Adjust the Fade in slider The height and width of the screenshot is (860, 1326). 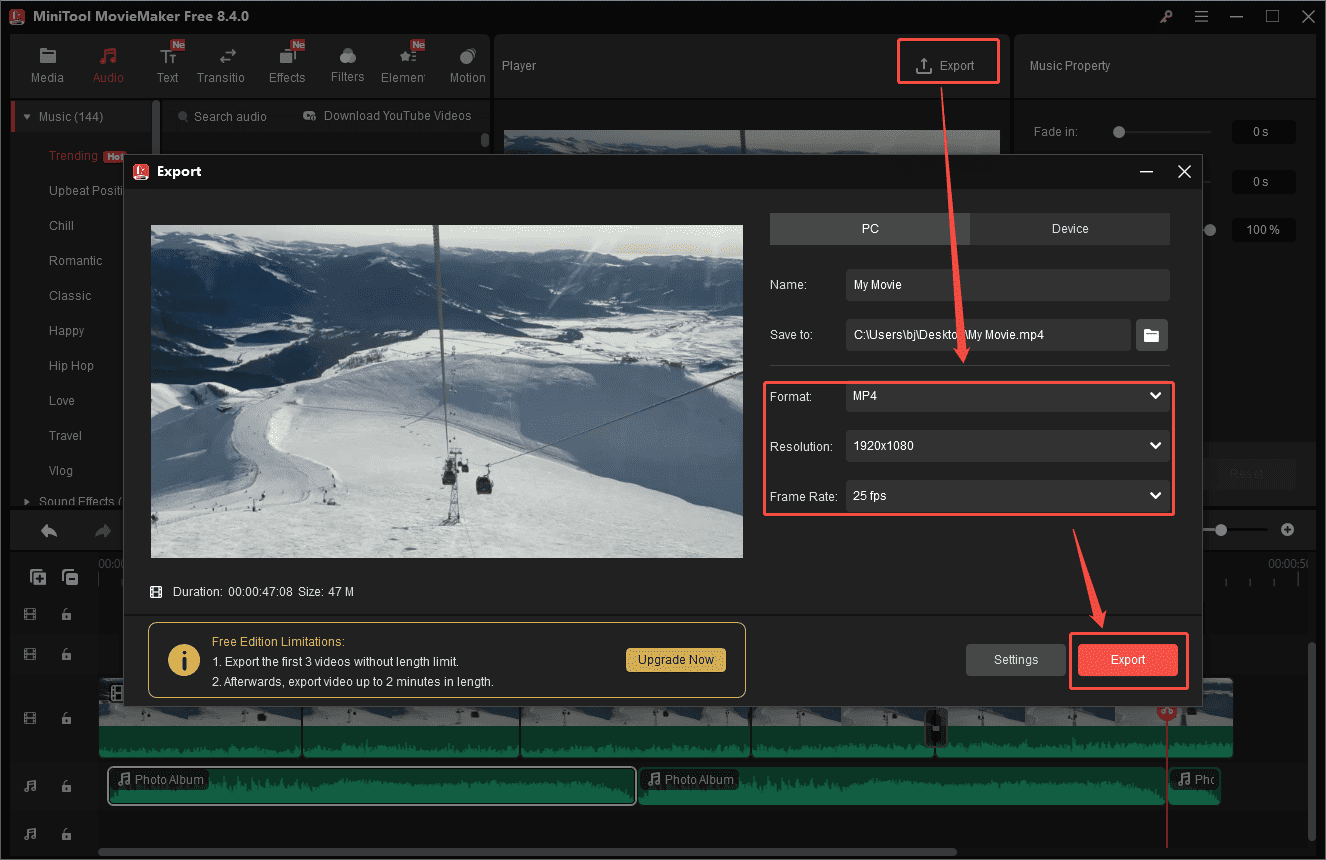(x=1119, y=131)
